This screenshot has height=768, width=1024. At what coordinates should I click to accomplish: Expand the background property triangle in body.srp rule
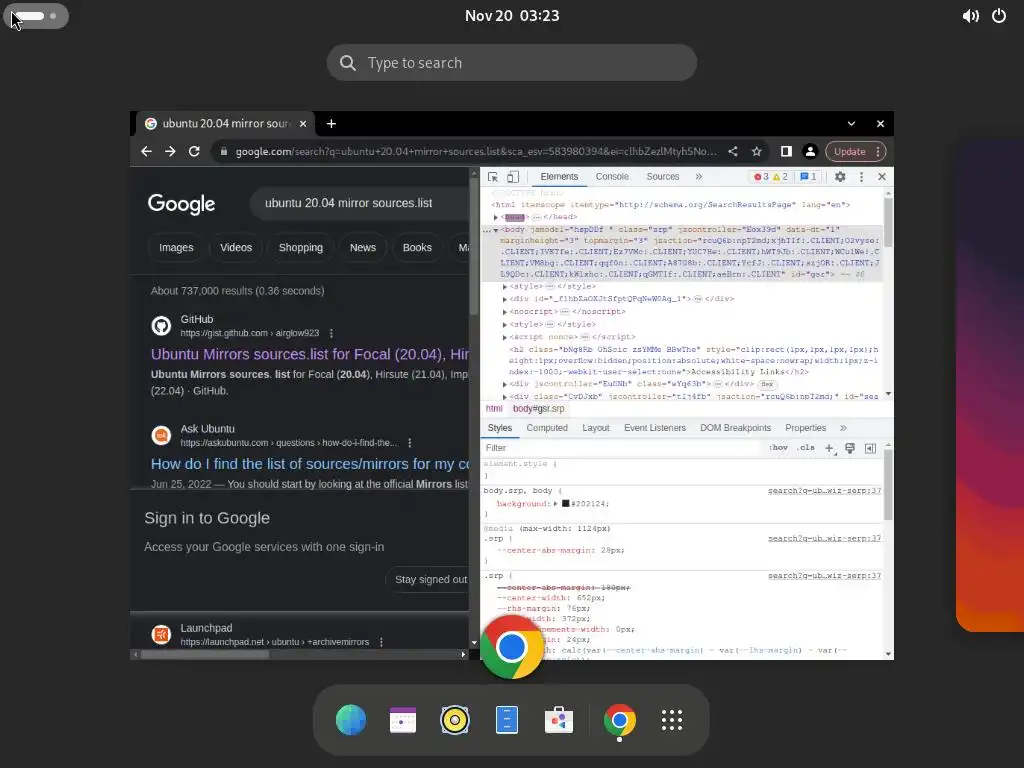pyautogui.click(x=556, y=504)
